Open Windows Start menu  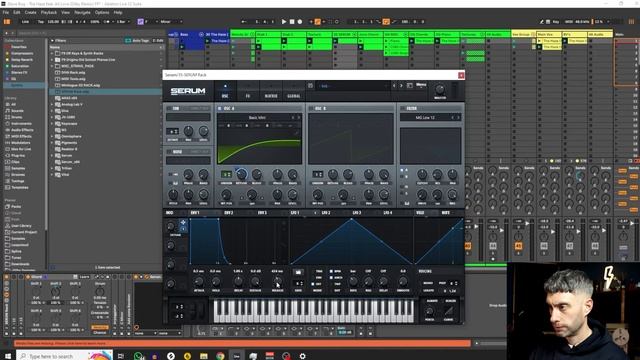[x=7, y=356]
